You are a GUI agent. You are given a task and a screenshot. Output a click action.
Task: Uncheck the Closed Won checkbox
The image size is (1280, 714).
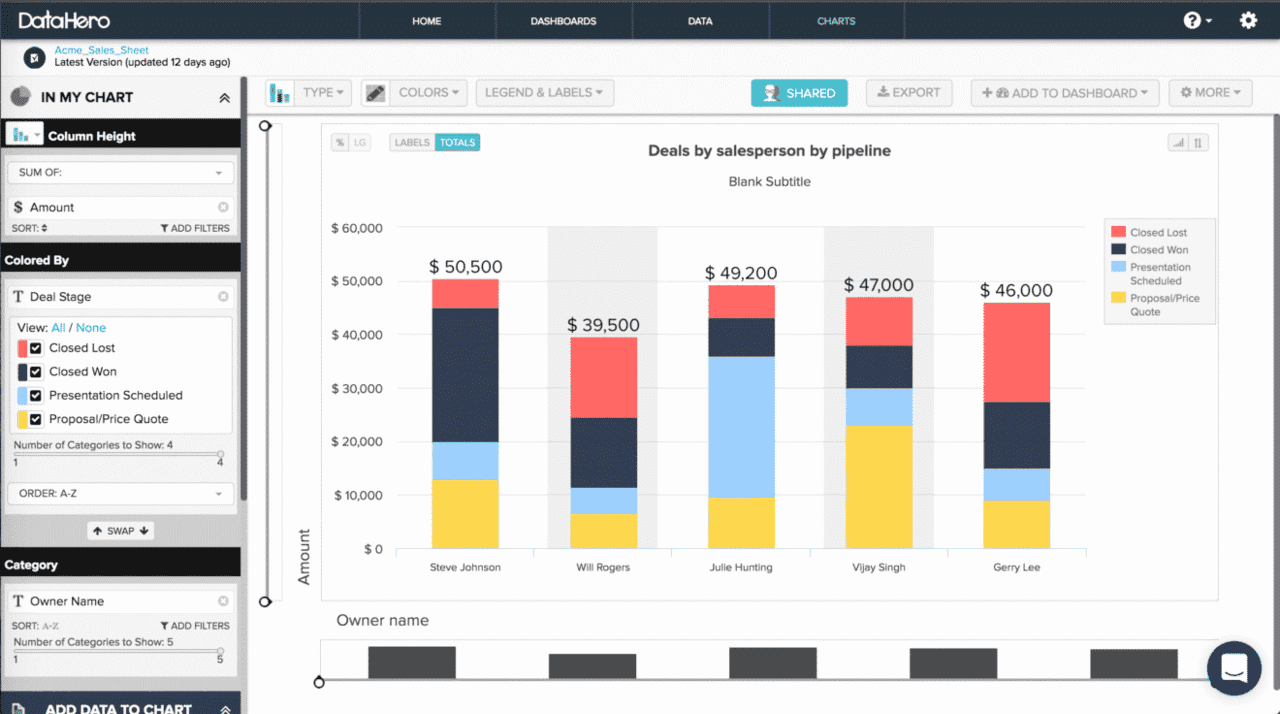pos(36,372)
